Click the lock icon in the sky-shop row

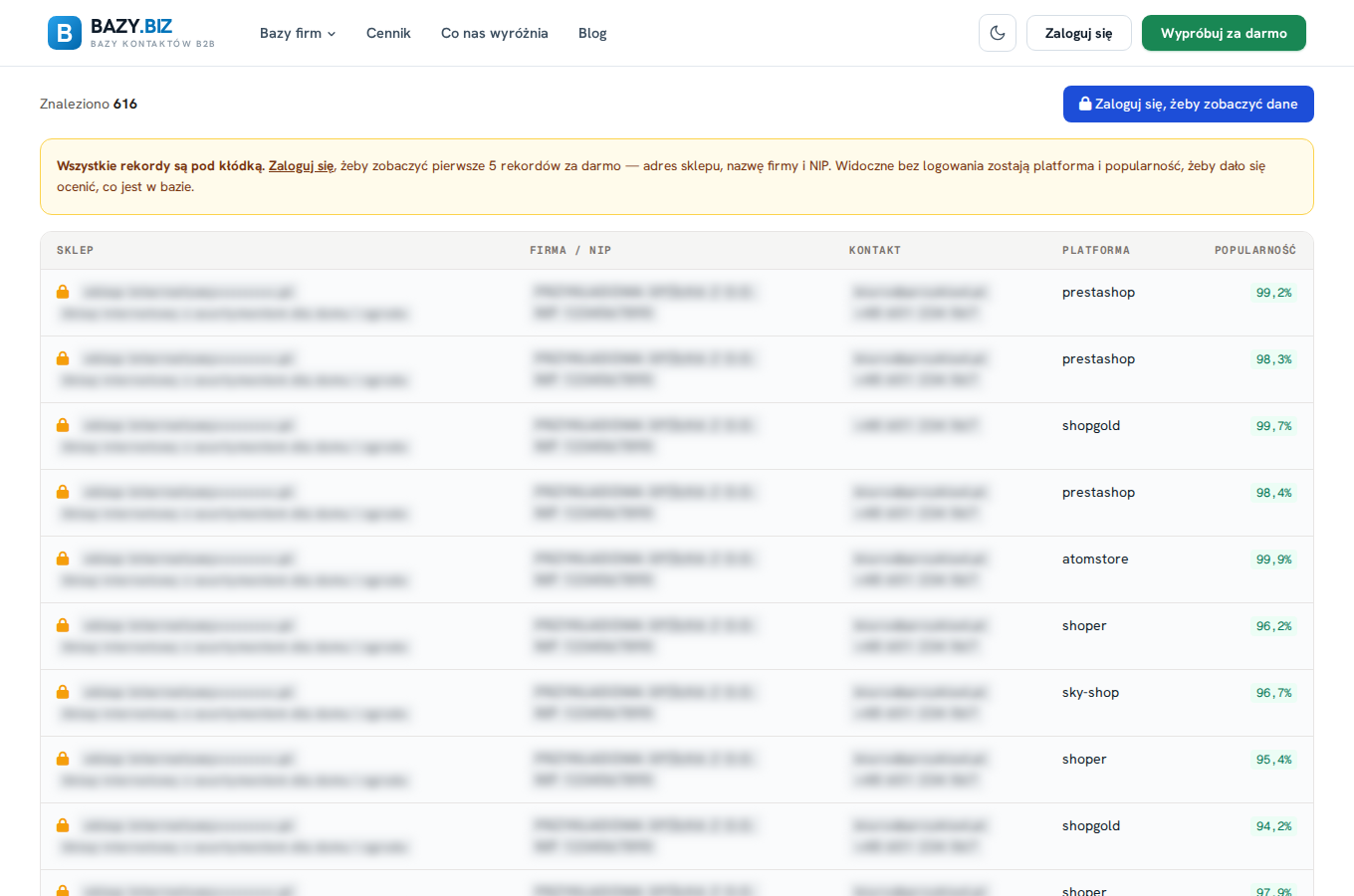click(x=63, y=692)
